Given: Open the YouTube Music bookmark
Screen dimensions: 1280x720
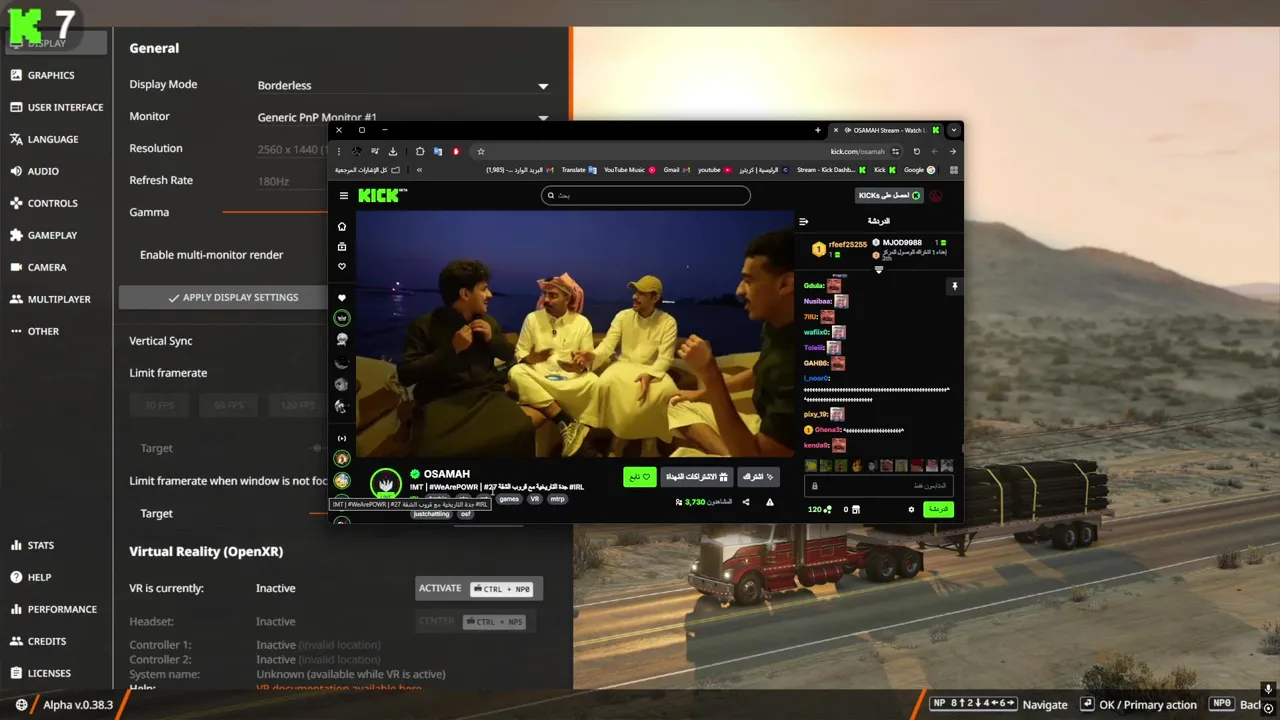Looking at the screenshot, I should tap(629, 170).
